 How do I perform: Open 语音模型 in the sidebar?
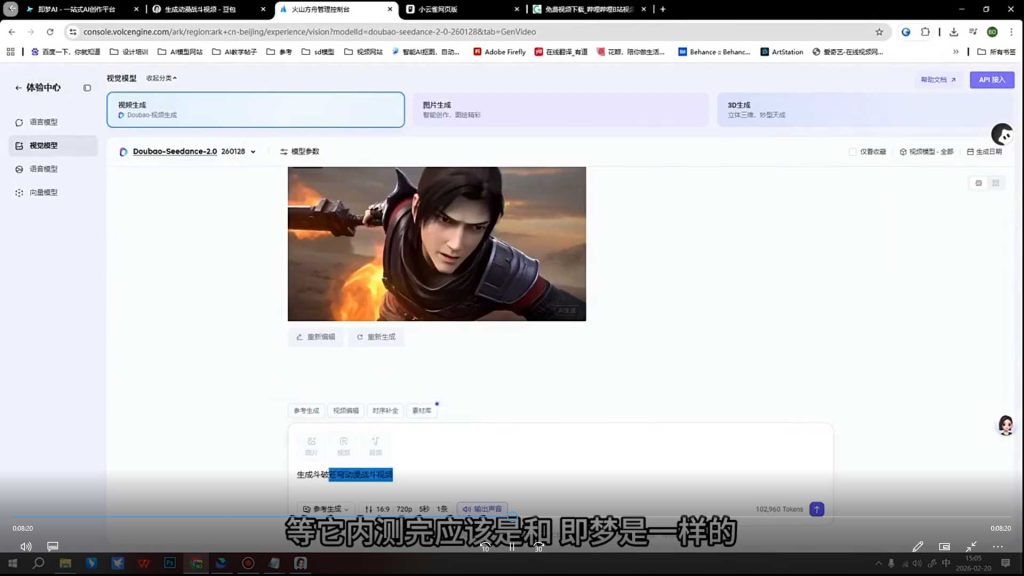tap(43, 169)
